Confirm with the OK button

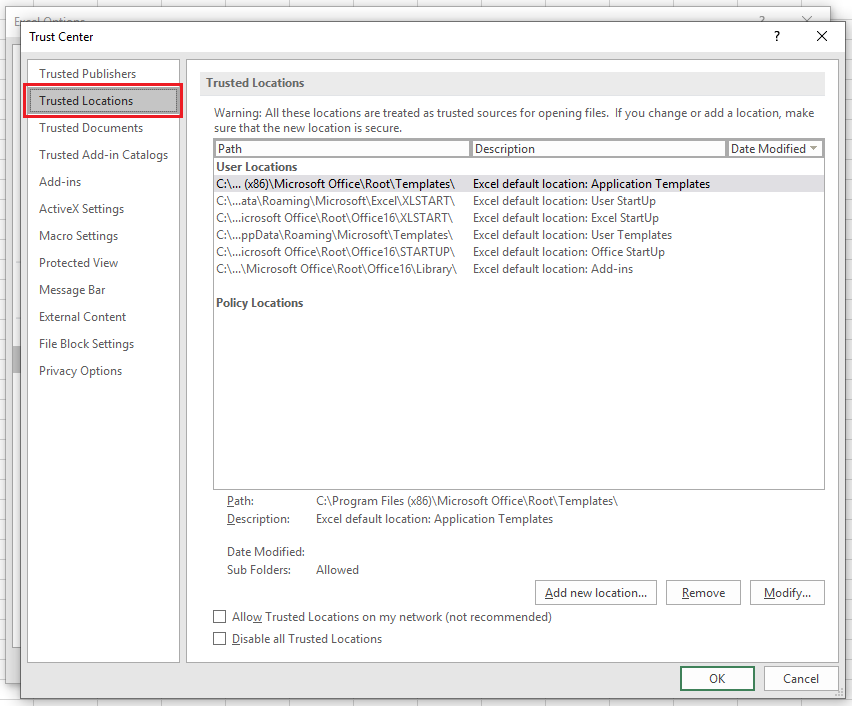717,678
